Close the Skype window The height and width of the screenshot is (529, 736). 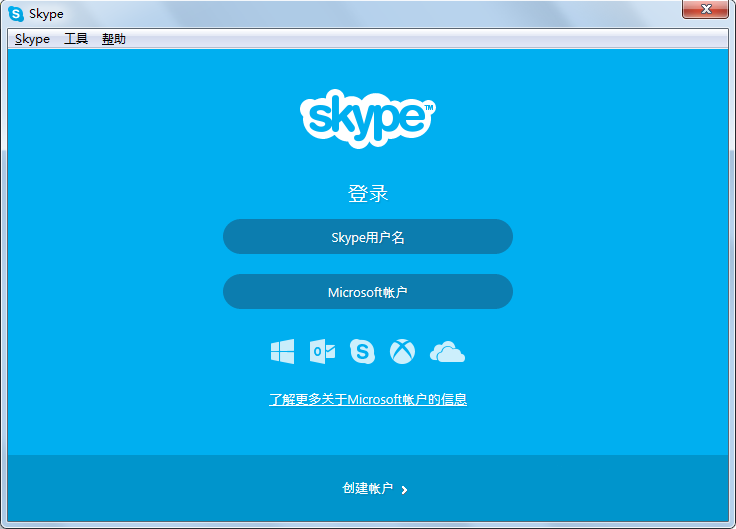705,9
